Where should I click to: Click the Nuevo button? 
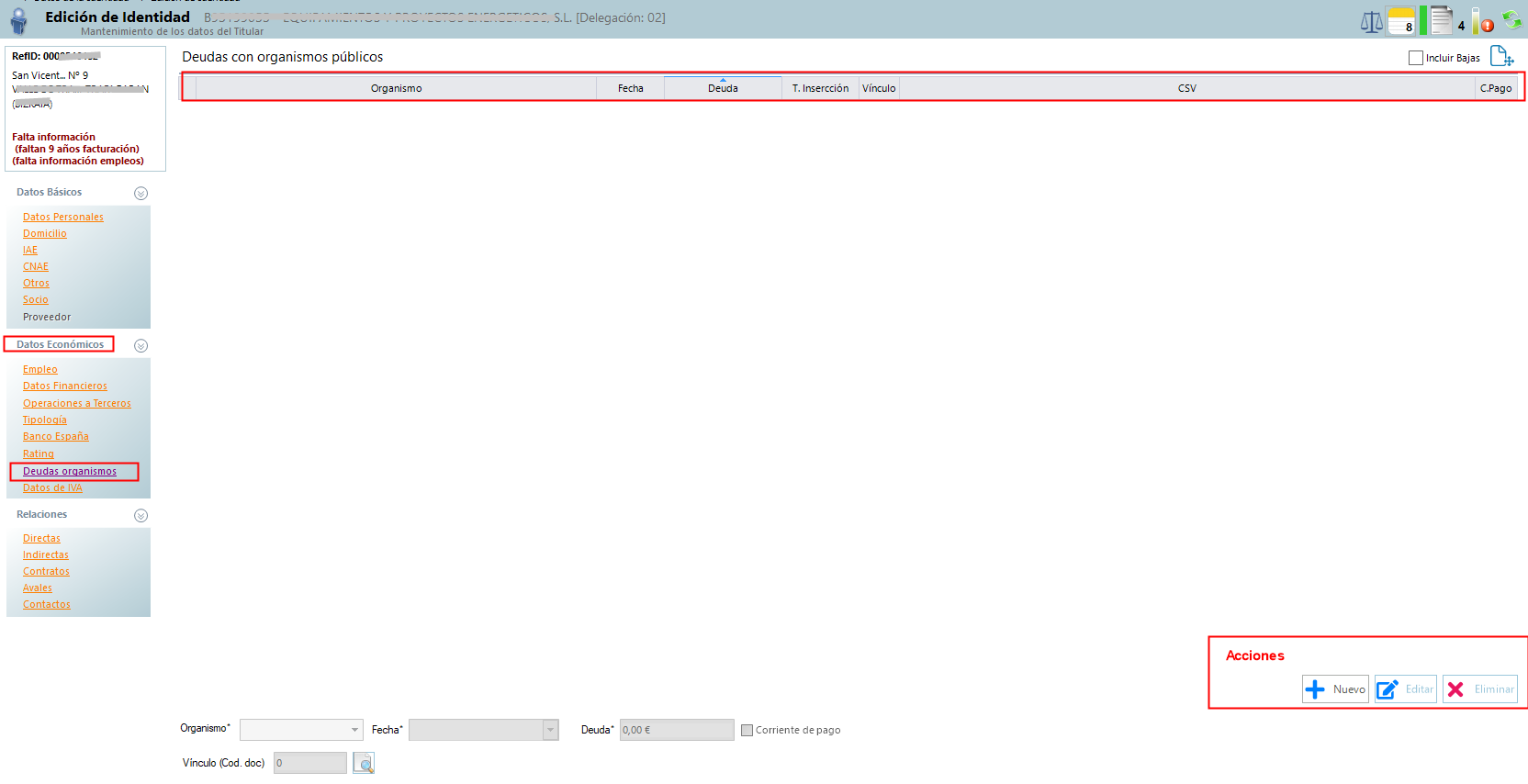[1335, 689]
